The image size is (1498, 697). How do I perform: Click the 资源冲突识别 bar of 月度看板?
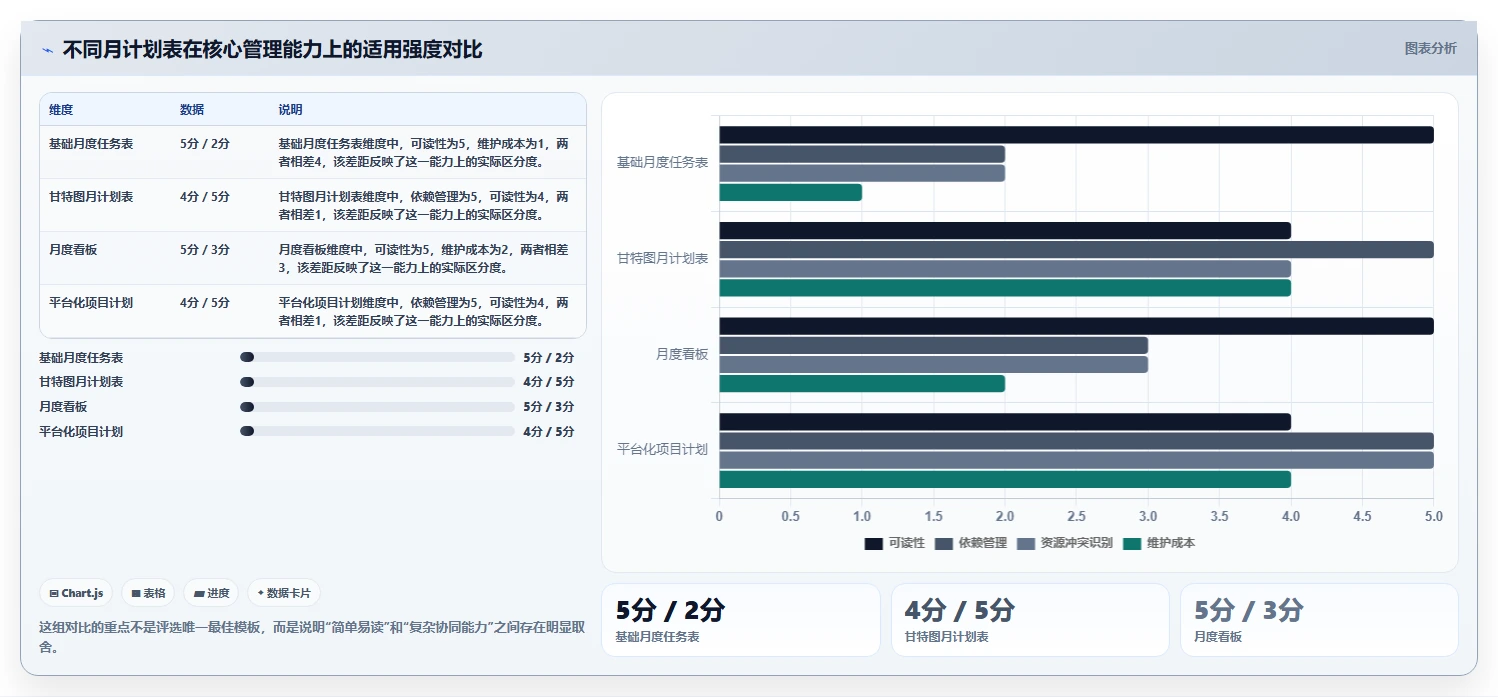(x=933, y=364)
